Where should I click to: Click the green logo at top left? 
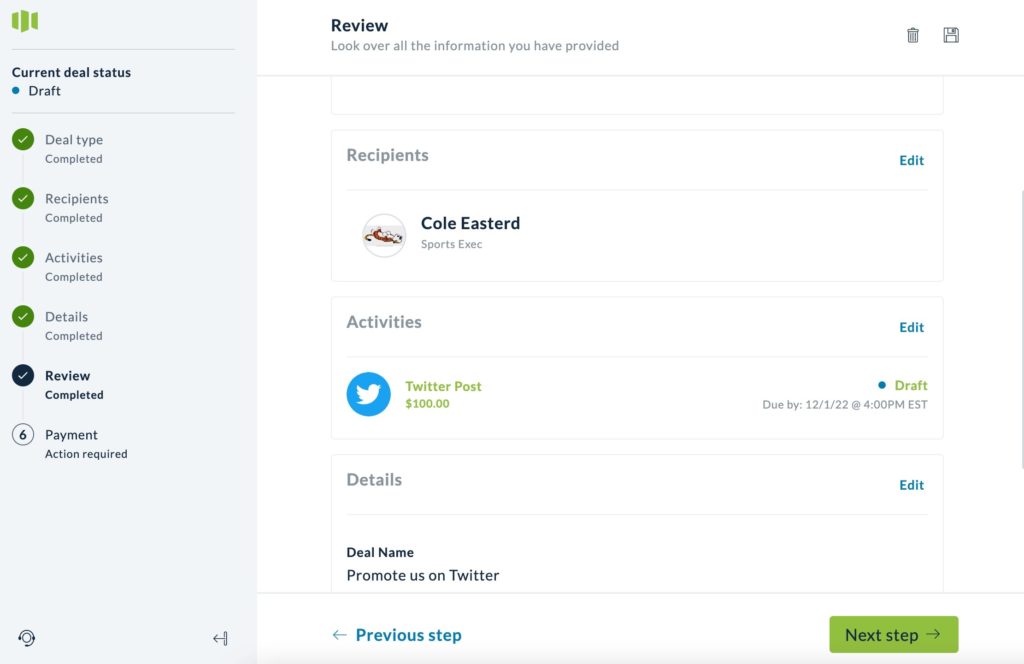25,21
